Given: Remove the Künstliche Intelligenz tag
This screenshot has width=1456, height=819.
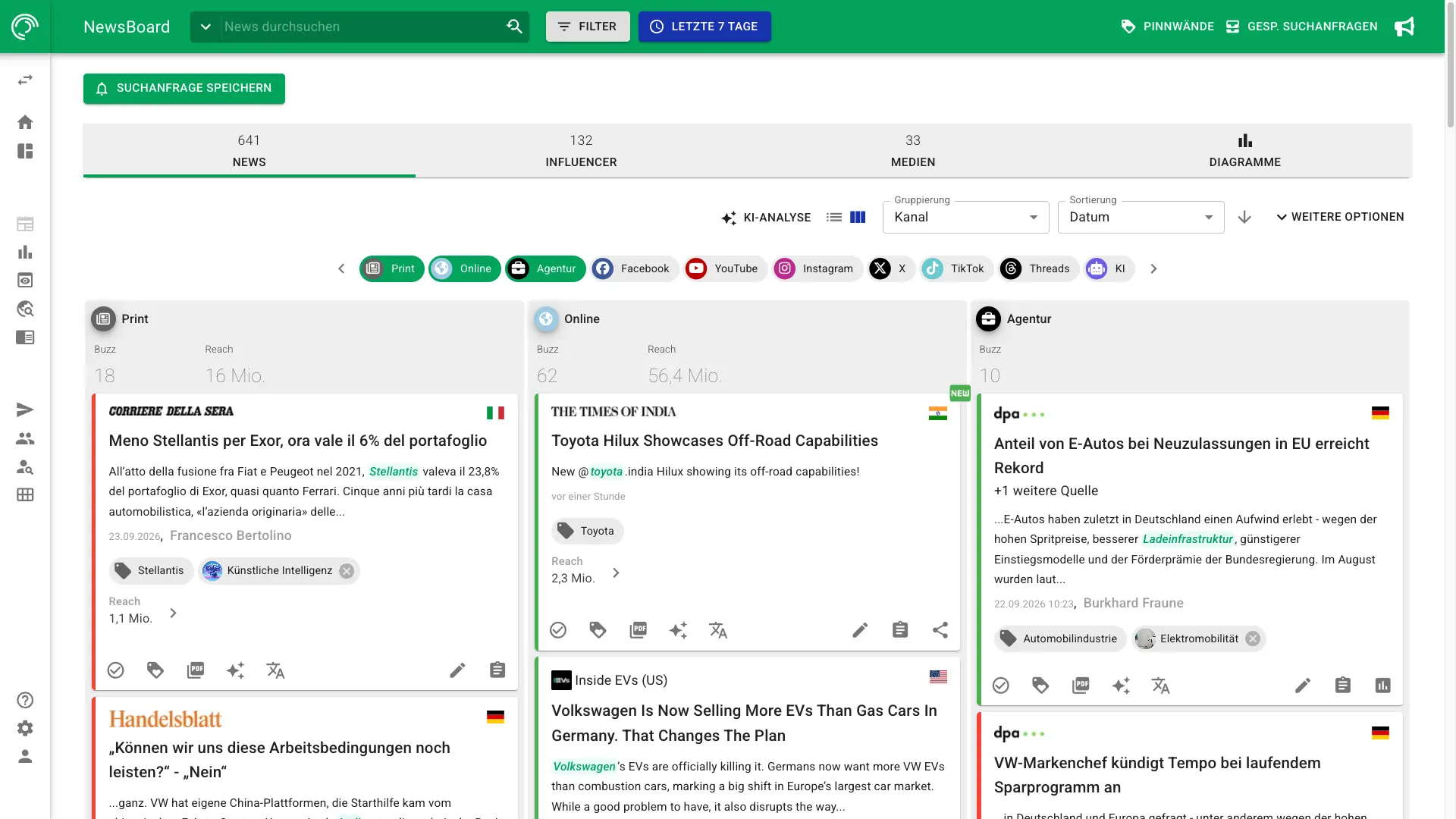Looking at the screenshot, I should point(347,571).
